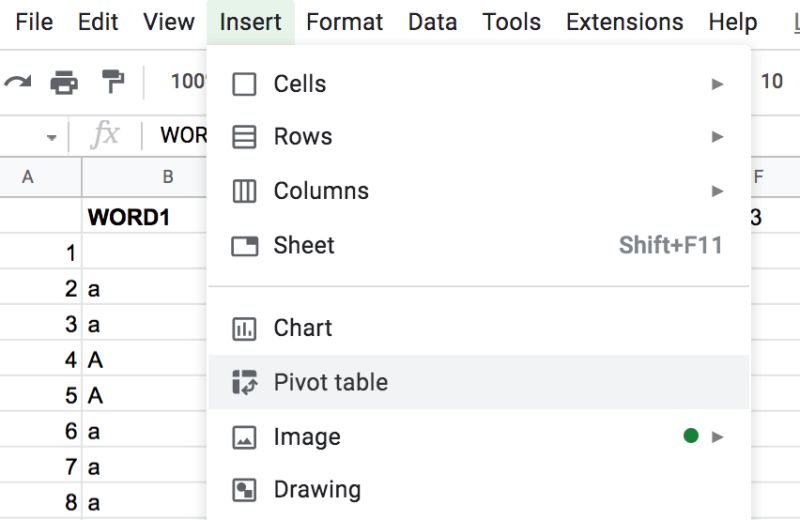
Task: Click the redo arrow icon
Action: 18,82
